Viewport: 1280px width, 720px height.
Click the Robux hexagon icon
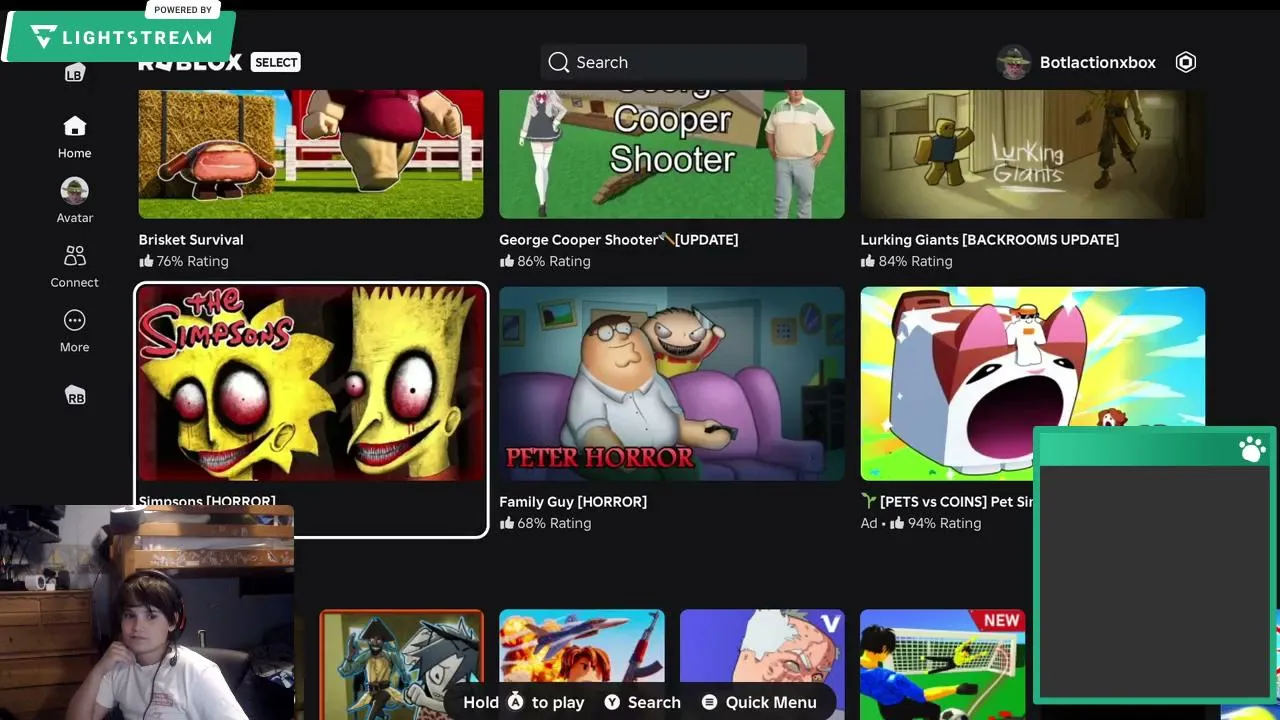pyautogui.click(x=1185, y=62)
